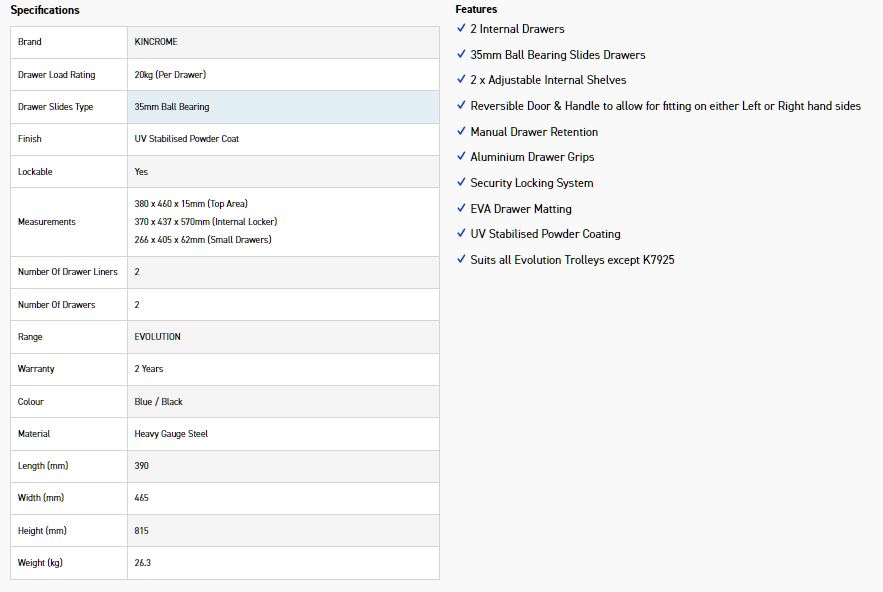This screenshot has height=592, width=883.
Task: Click the EVOLUTION range value
Action: (157, 336)
